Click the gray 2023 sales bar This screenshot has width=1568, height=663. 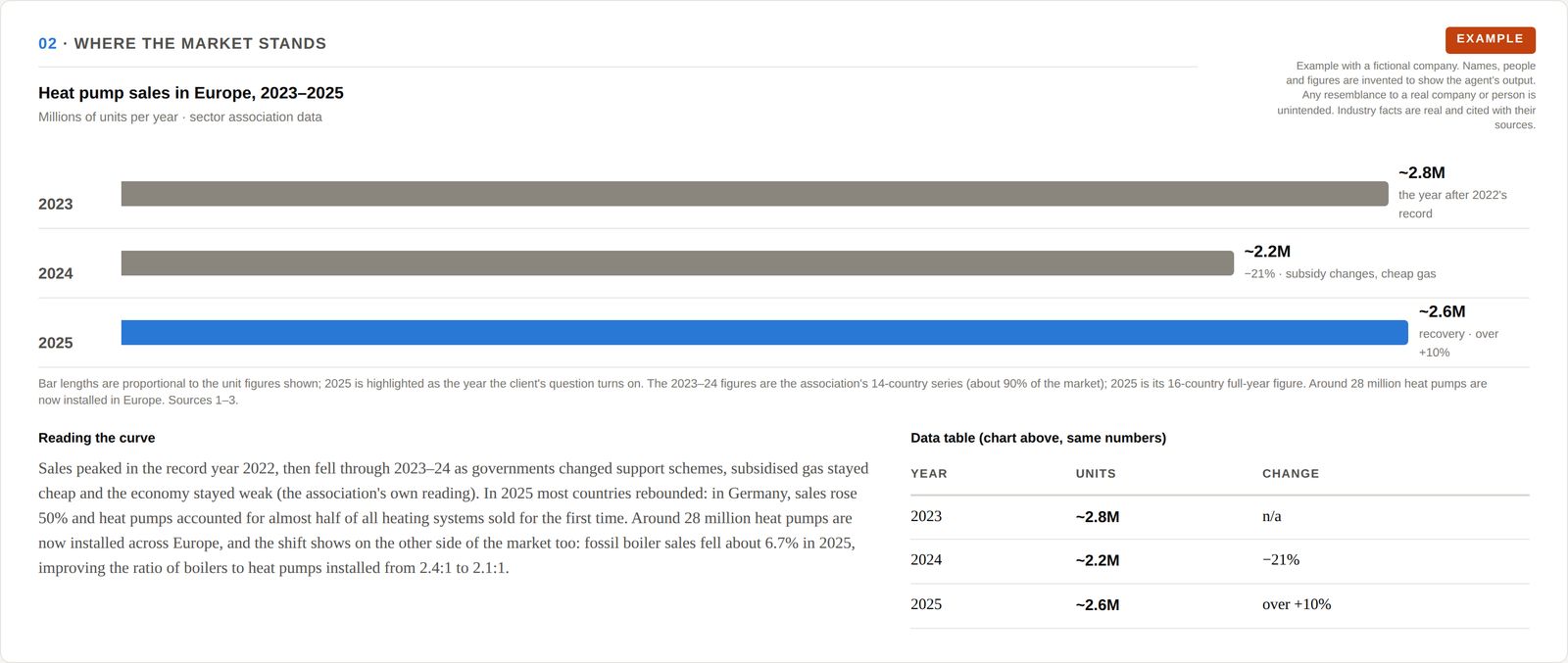point(755,194)
